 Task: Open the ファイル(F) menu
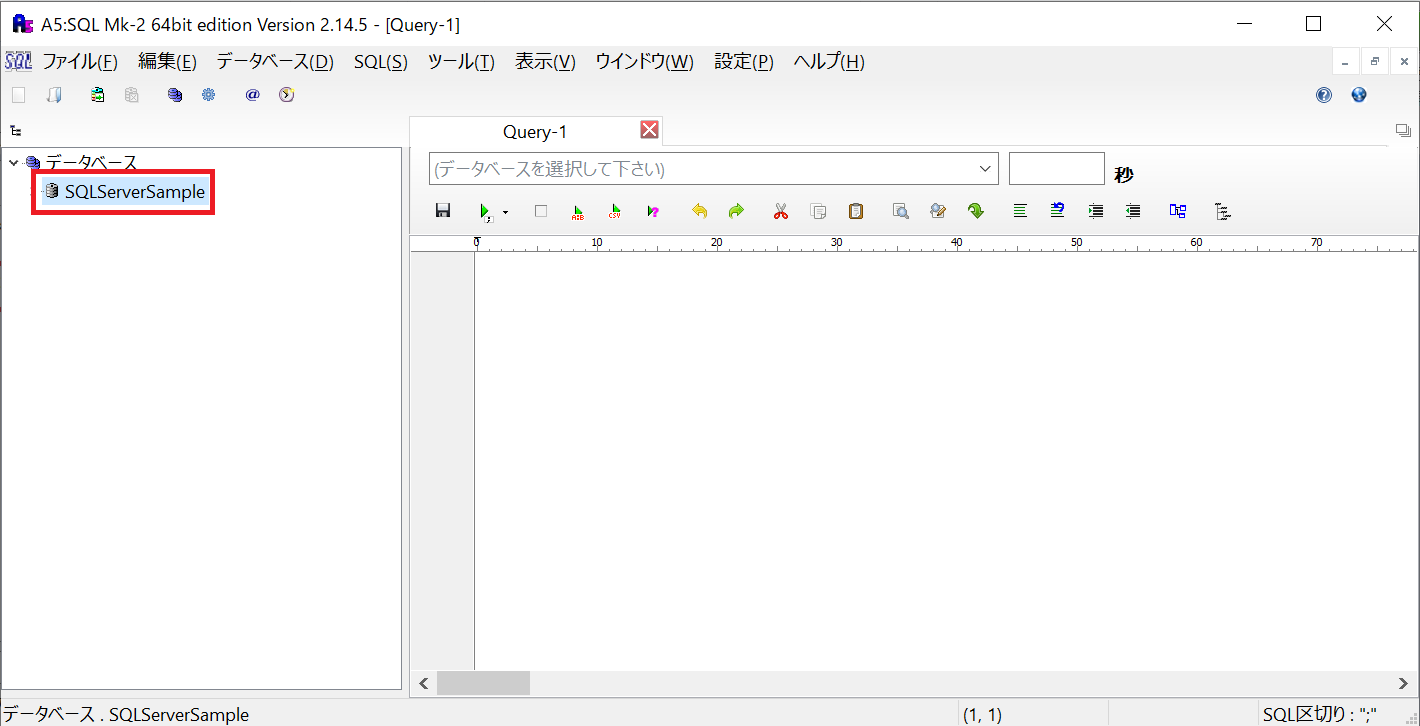[80, 62]
